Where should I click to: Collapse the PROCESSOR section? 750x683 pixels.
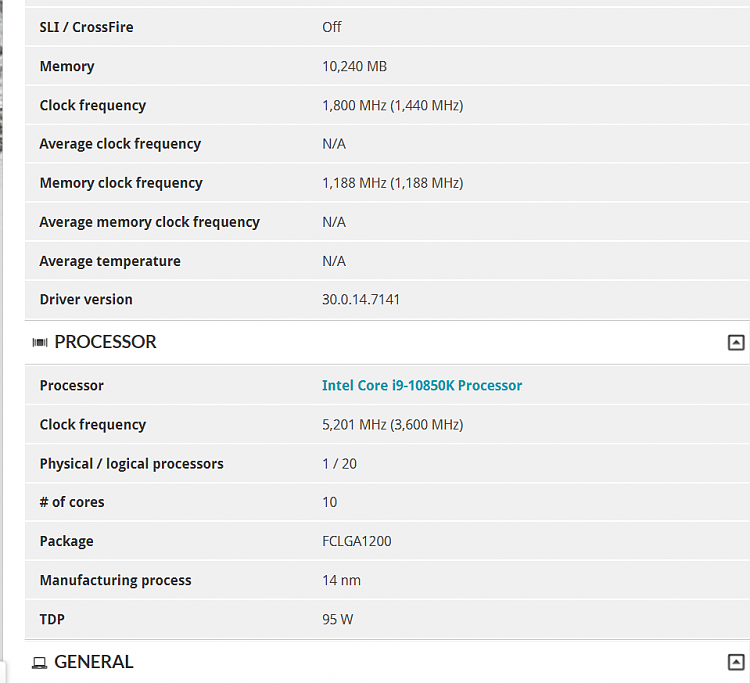tap(736, 342)
